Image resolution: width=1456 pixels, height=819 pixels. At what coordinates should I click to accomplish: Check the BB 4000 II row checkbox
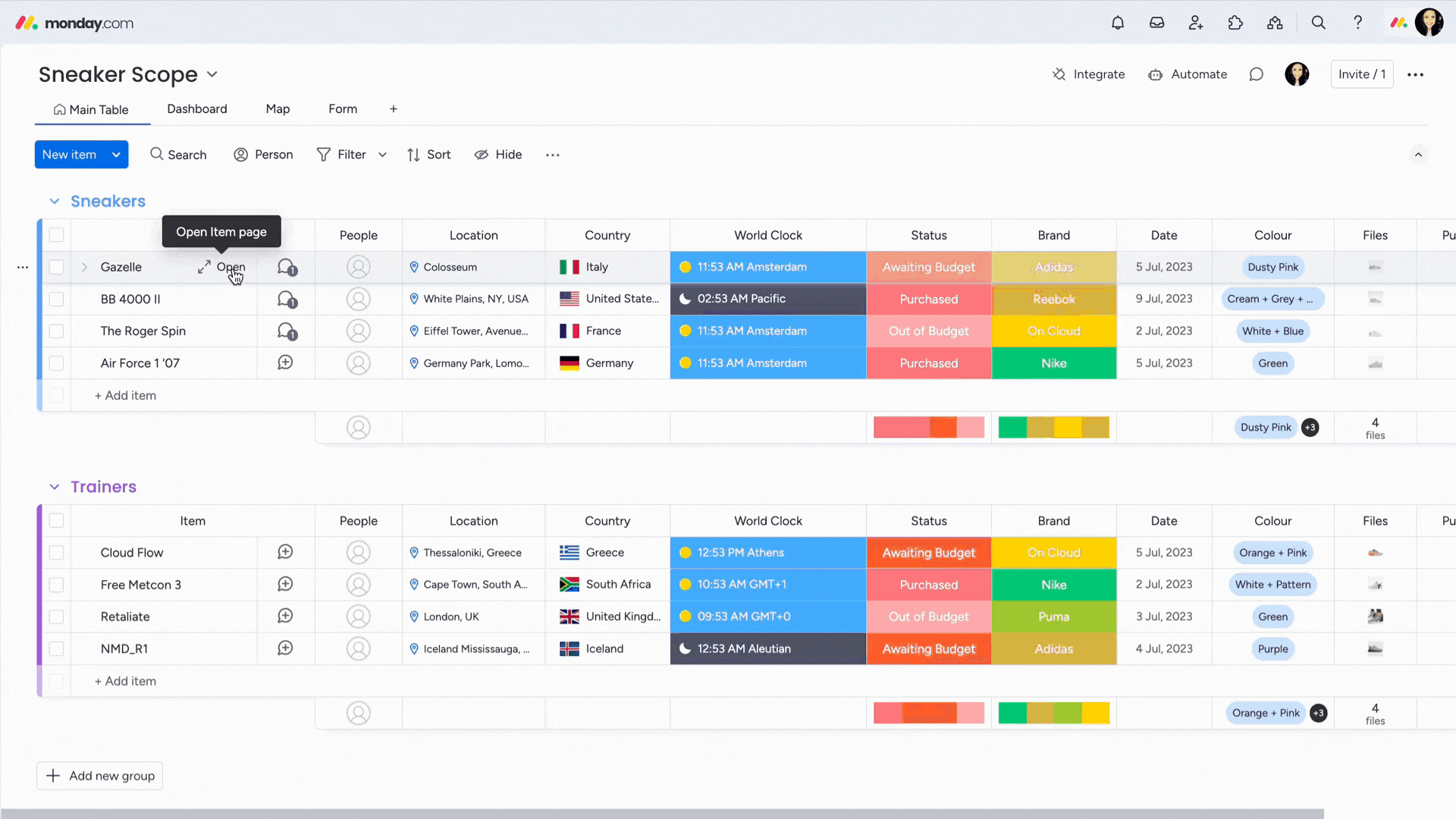point(56,299)
